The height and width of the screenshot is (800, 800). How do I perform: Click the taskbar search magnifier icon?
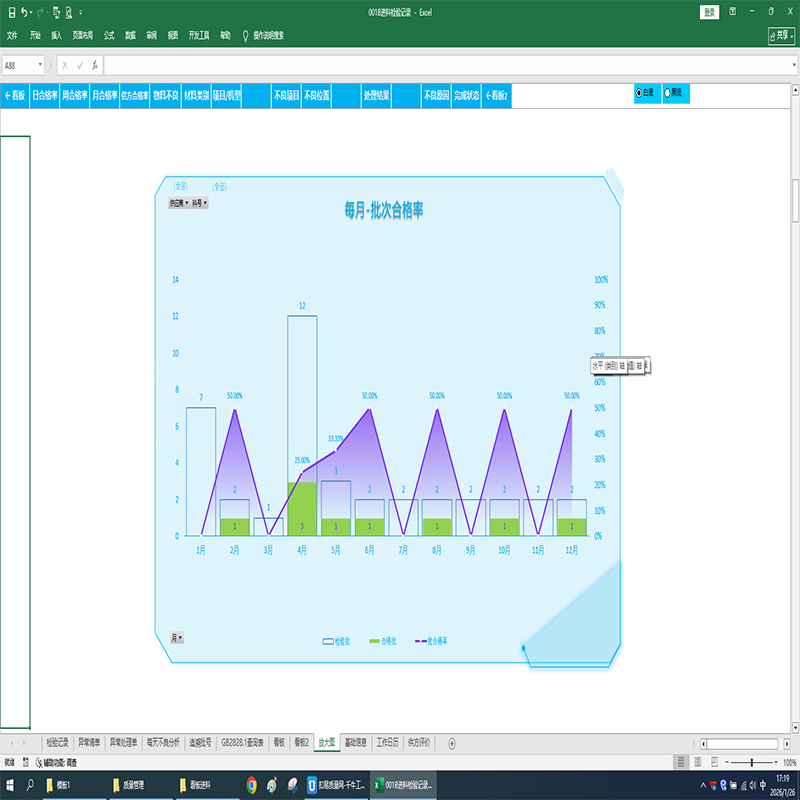coord(30,785)
